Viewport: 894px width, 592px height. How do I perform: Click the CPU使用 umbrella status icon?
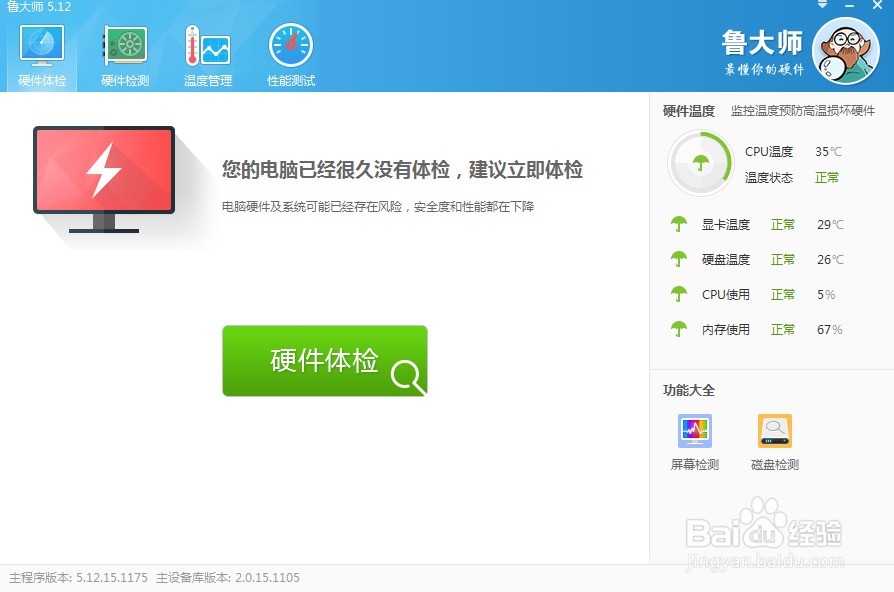pyautogui.click(x=678, y=294)
